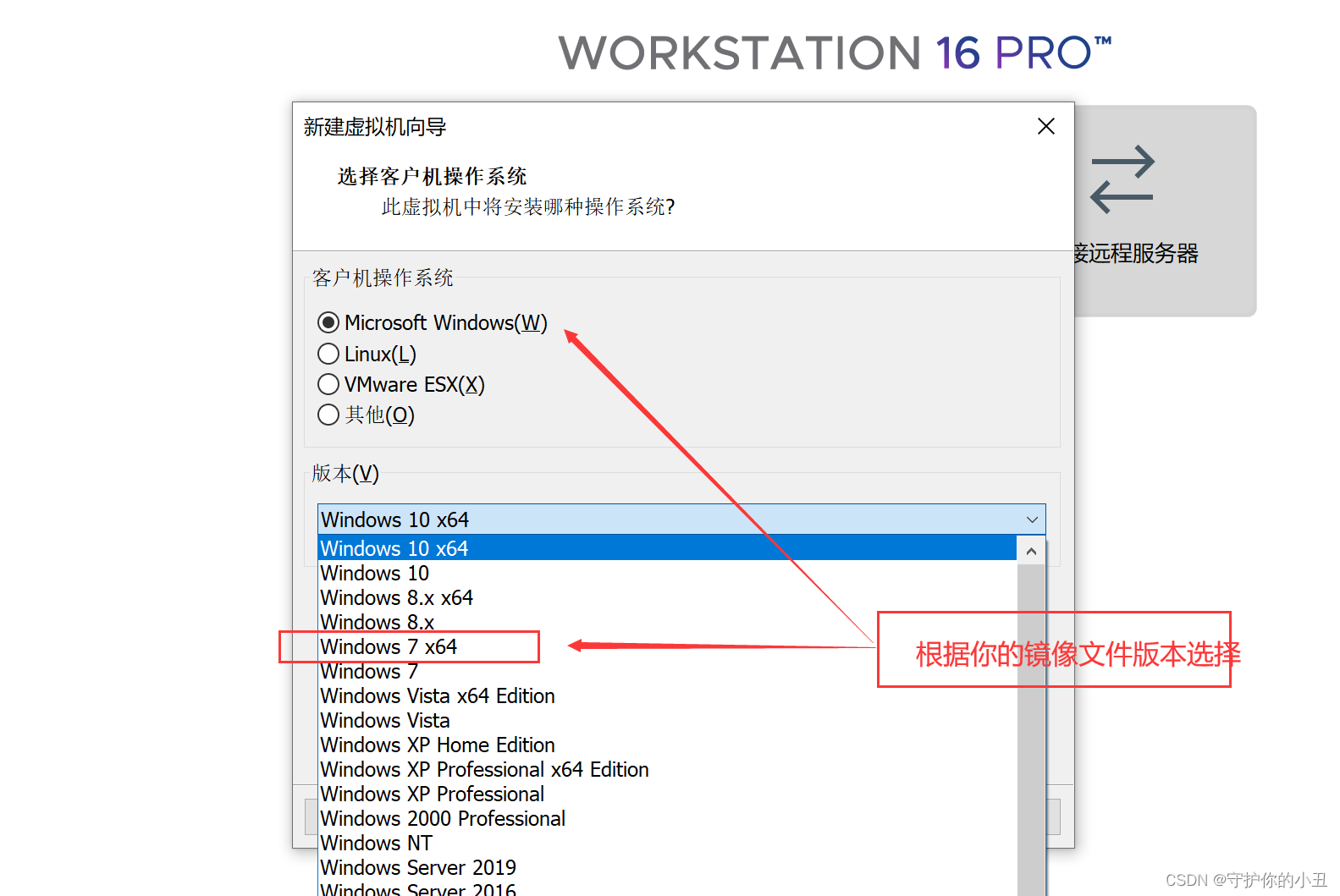This screenshot has width=1340, height=896.
Task: Pick Windows 7 x64 as the version
Action: pyautogui.click(x=667, y=646)
